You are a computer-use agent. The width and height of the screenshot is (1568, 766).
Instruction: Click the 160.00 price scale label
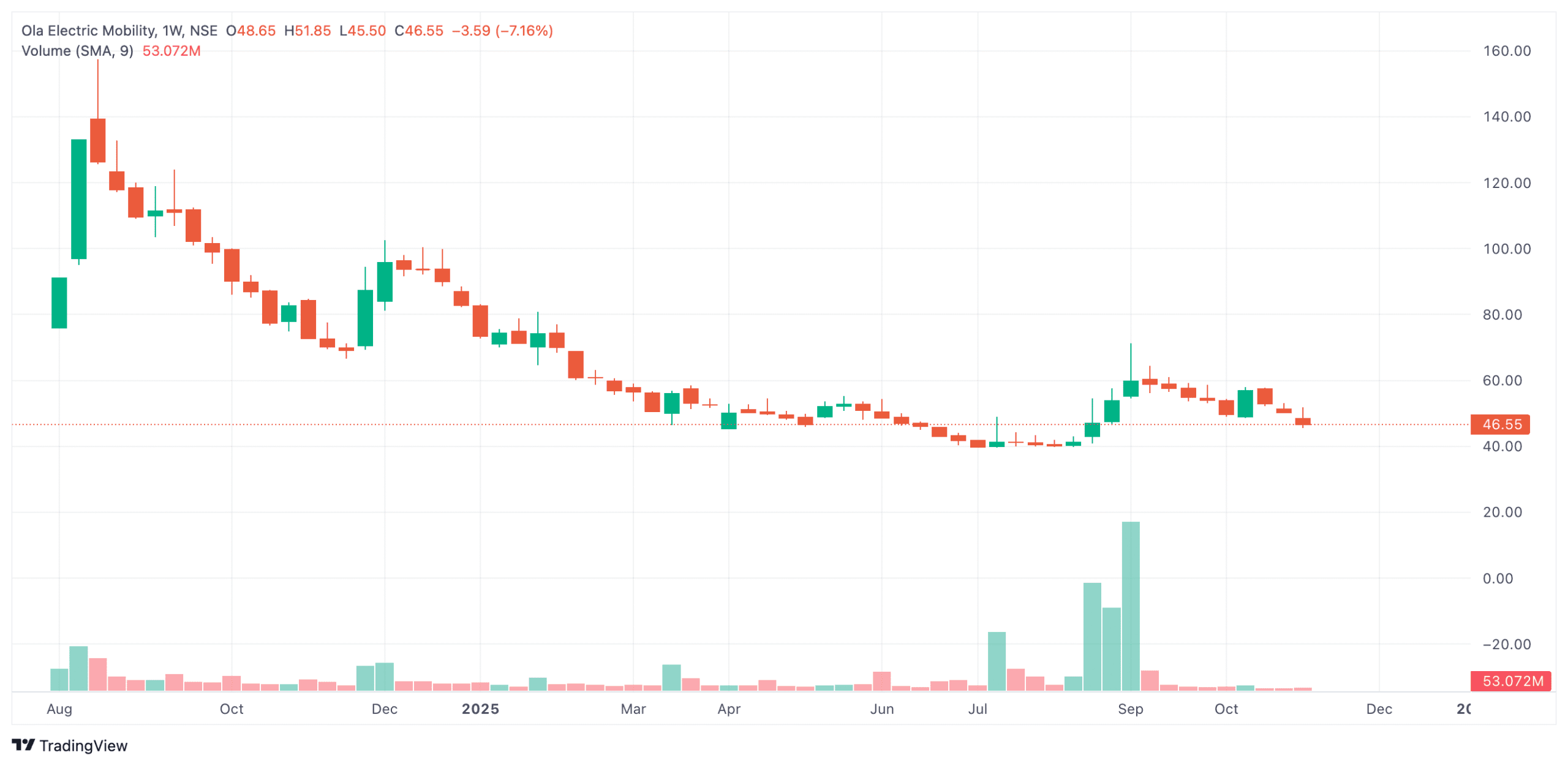point(1506,51)
